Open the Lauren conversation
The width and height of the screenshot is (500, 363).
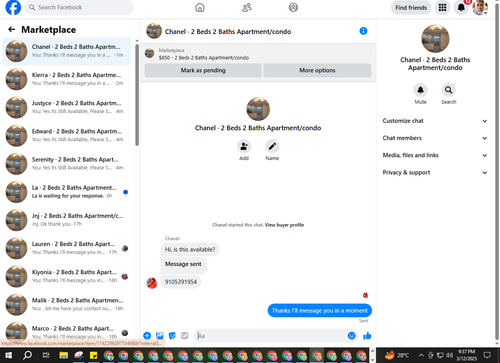pos(67,248)
